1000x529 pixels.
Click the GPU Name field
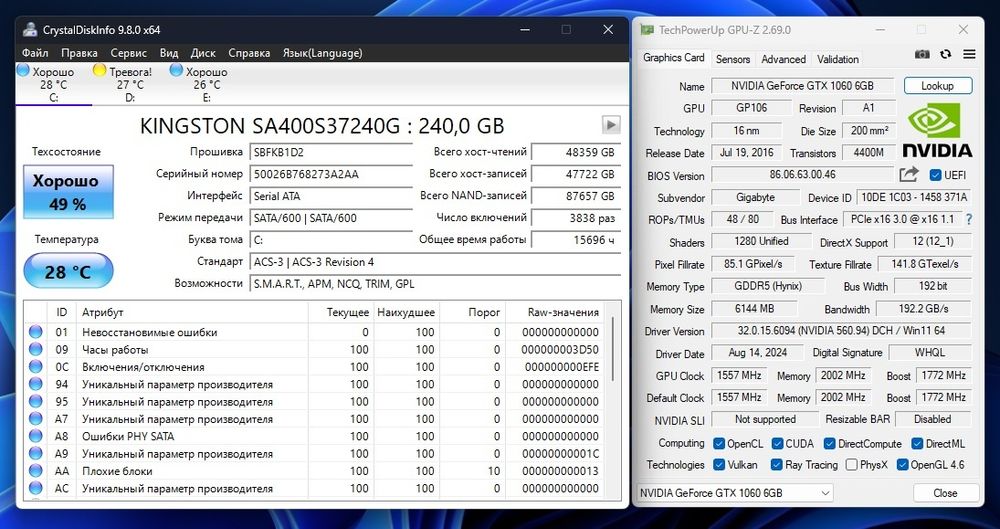point(803,86)
